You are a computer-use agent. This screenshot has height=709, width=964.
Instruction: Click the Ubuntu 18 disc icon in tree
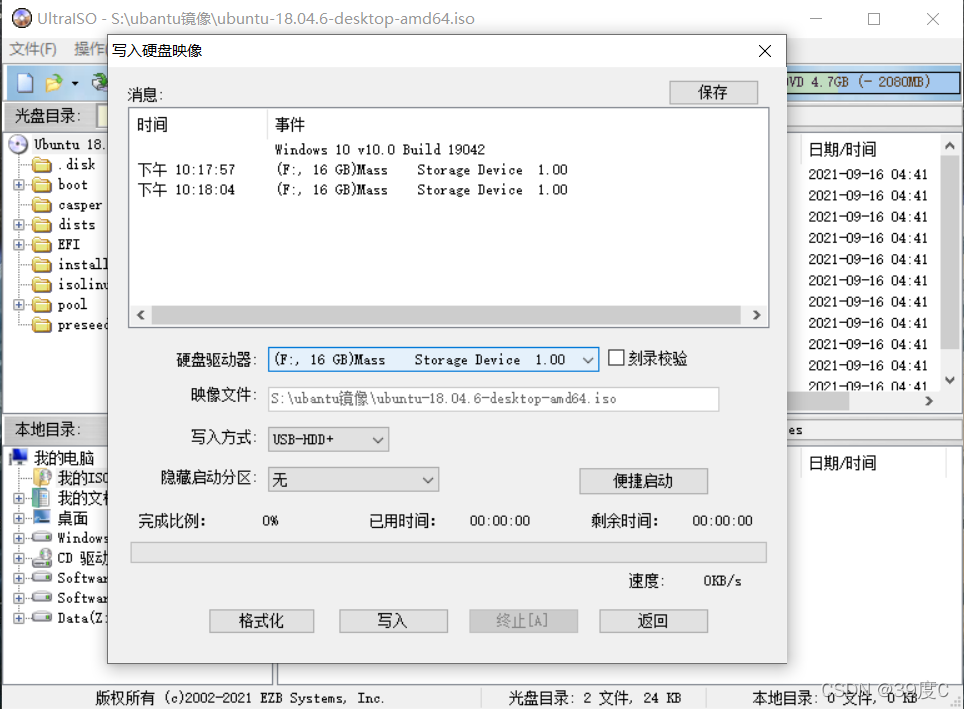[x=18, y=145]
